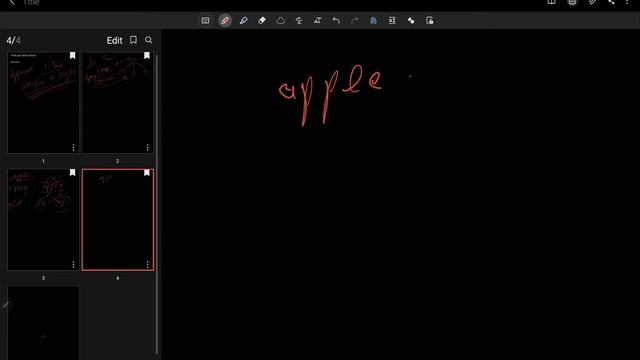
Task: Share the note
Action: pyautogui.click(x=611, y=2)
